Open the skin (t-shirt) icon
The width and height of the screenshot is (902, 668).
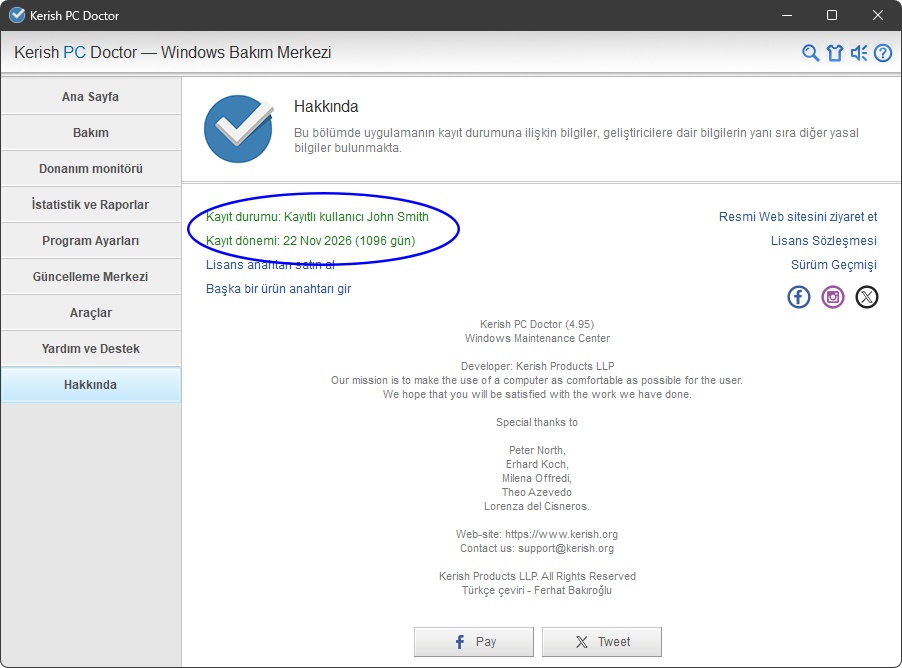click(835, 53)
